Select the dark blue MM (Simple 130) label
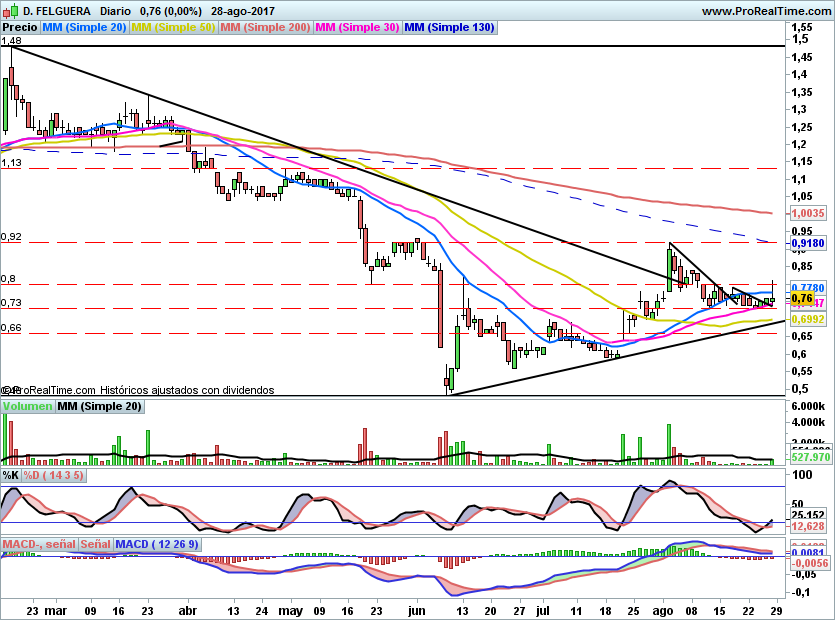The height and width of the screenshot is (620, 835). click(449, 27)
